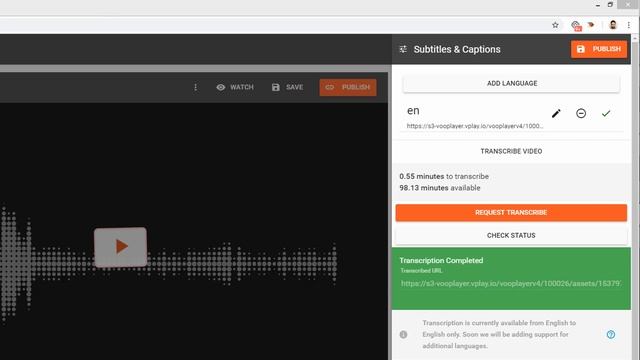Viewport: 640px width, 360px height.
Task: Bookmark this page with the star icon
Action: click(x=555, y=25)
